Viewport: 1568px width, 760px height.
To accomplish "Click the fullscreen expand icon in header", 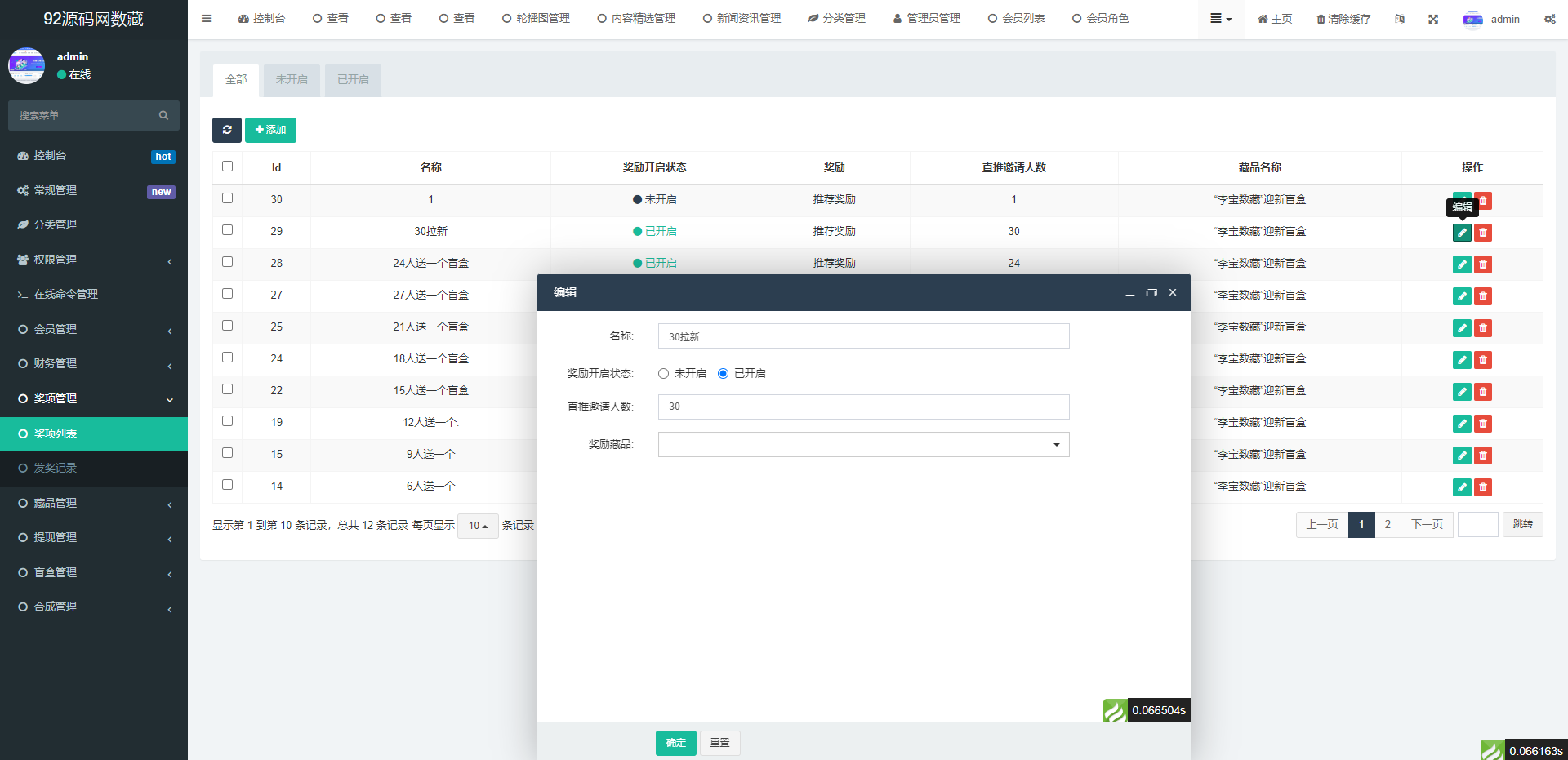I will 1433,19.
